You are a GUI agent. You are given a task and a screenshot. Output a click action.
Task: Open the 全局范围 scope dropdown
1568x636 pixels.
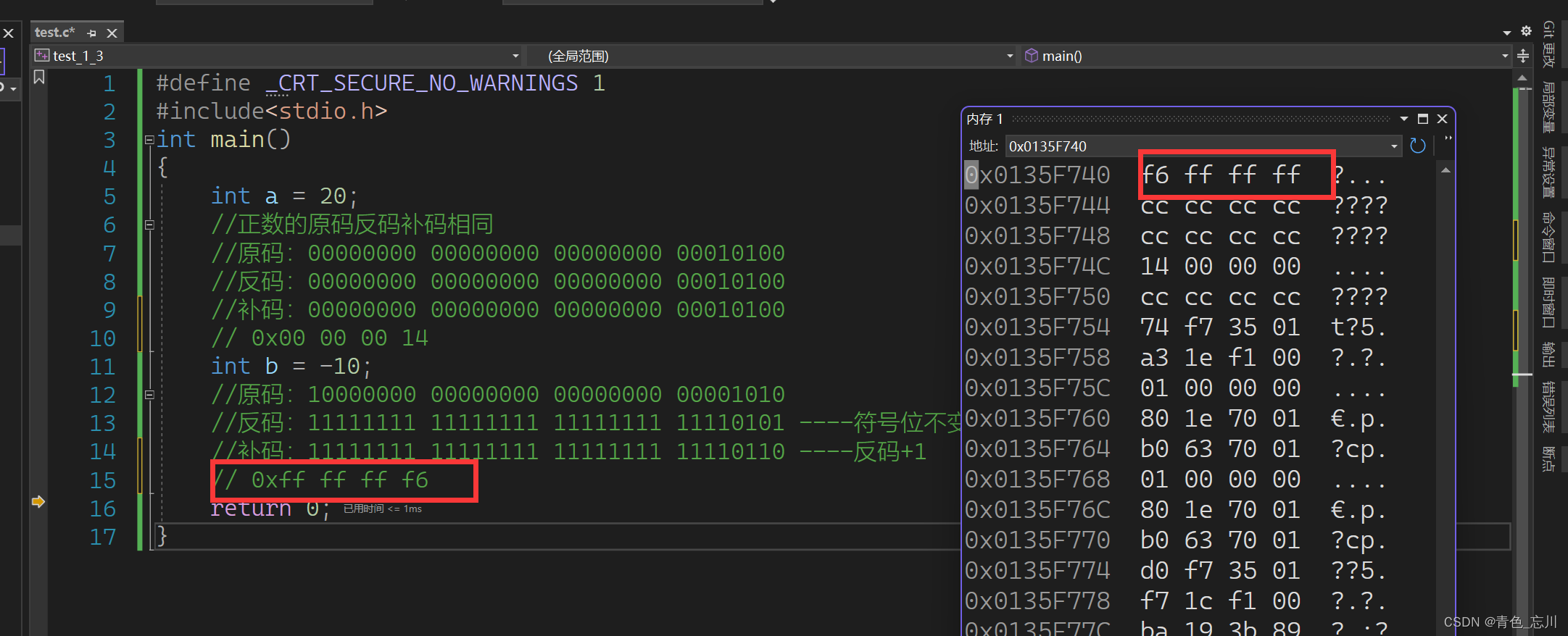[x=1010, y=56]
